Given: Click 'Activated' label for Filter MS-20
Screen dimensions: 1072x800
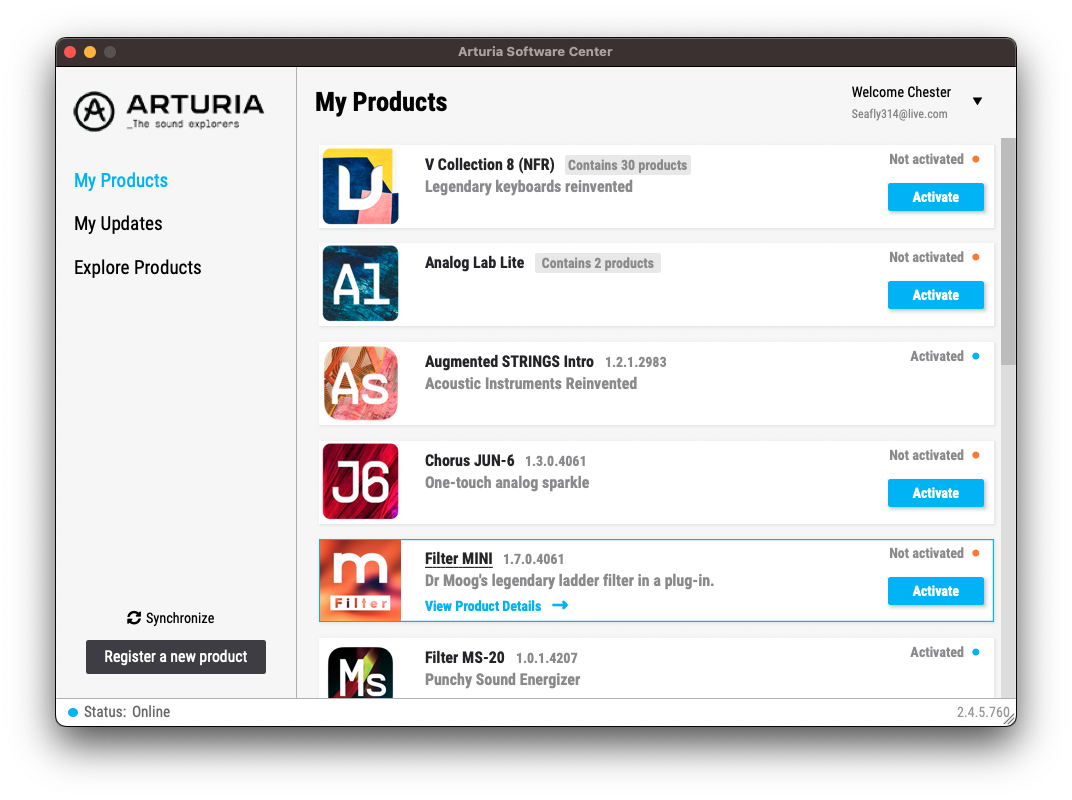Looking at the screenshot, I should click(937, 652).
